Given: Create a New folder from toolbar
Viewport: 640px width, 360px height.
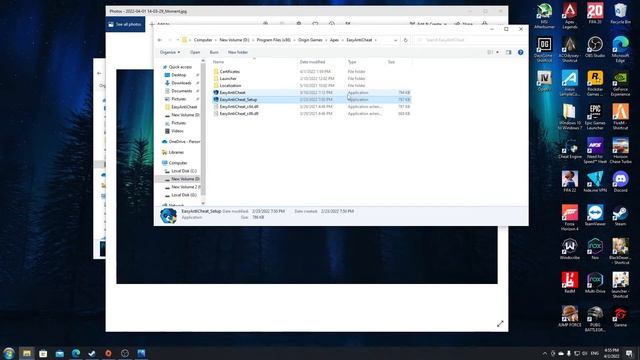Looking at the screenshot, I should (238, 52).
